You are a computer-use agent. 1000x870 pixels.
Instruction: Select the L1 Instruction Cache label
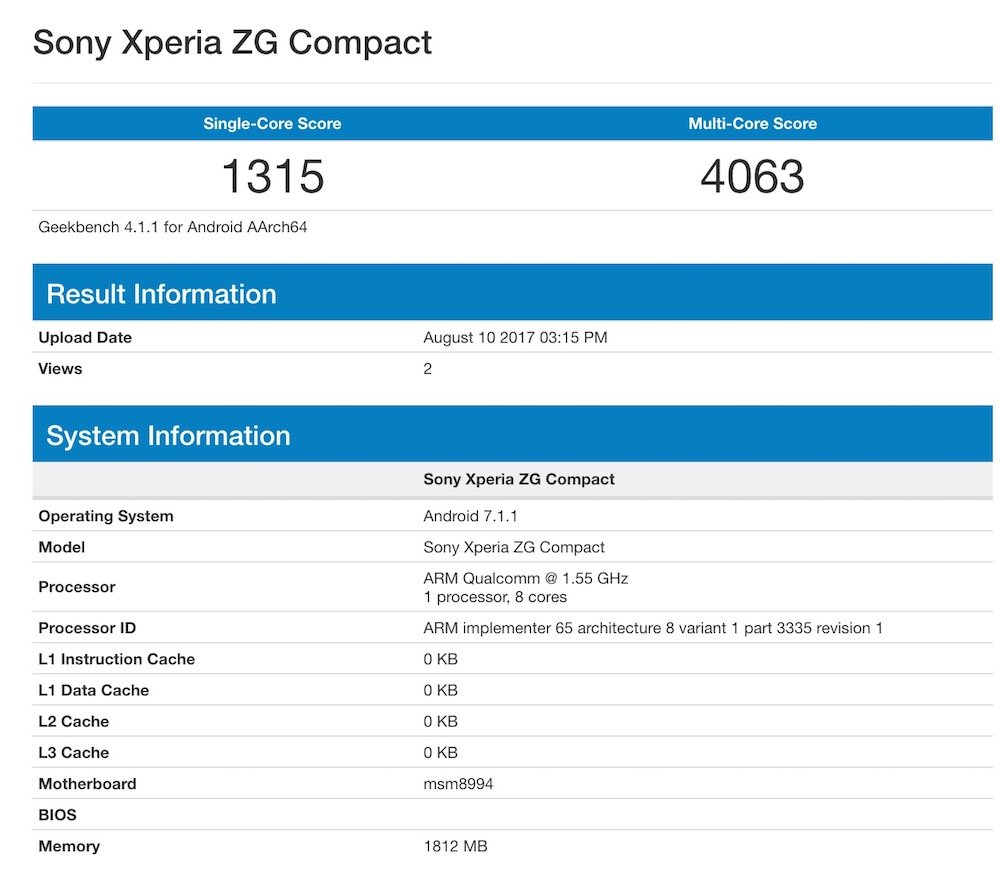pos(116,659)
